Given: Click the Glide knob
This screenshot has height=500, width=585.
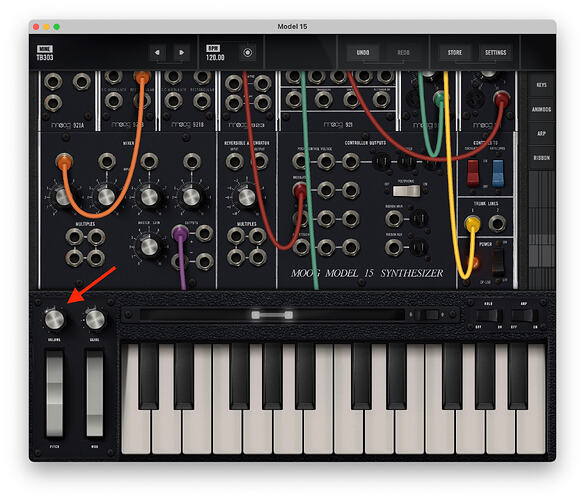Looking at the screenshot, I should [x=95, y=320].
